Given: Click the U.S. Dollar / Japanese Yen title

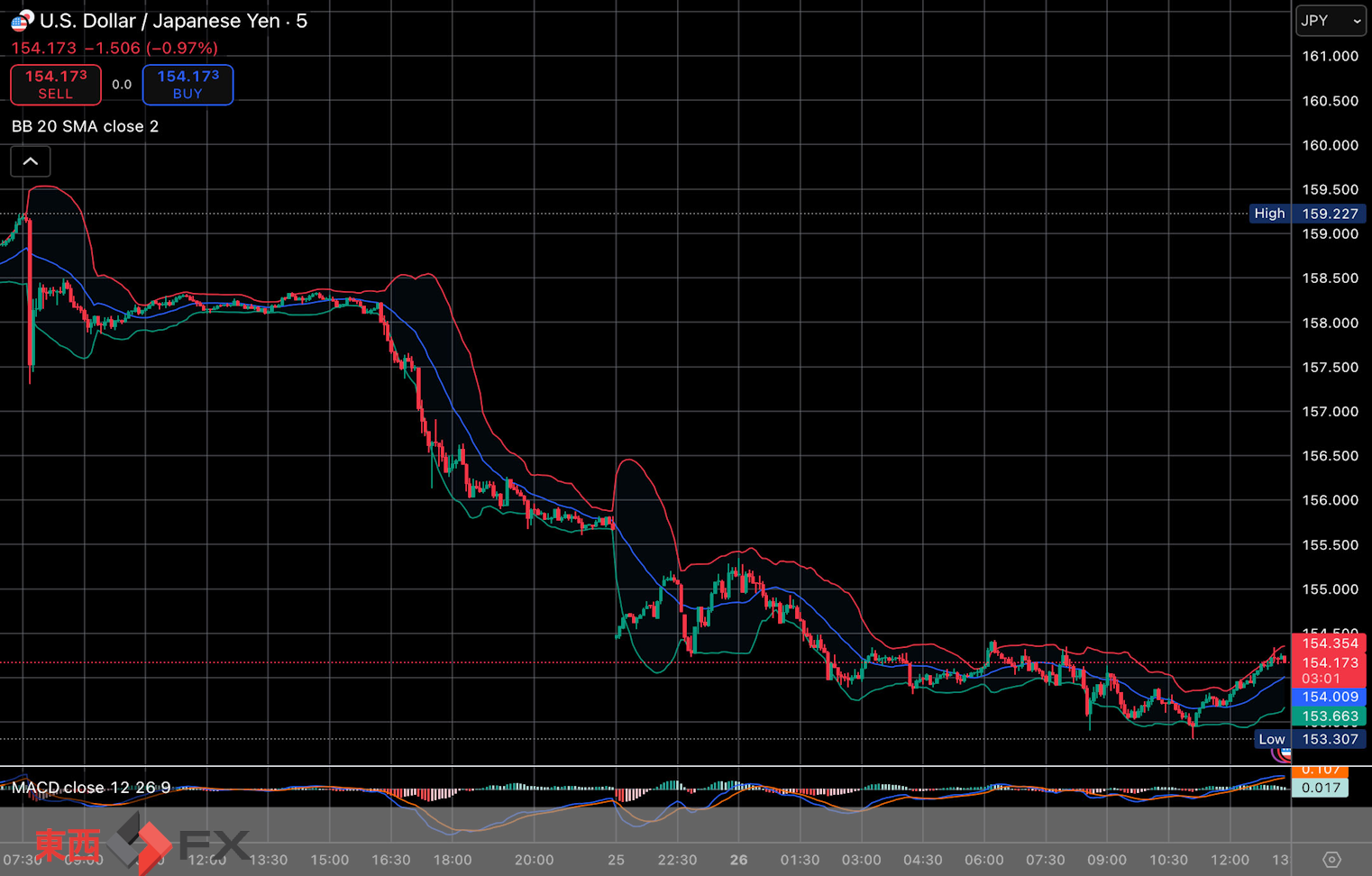Looking at the screenshot, I should pos(173,21).
